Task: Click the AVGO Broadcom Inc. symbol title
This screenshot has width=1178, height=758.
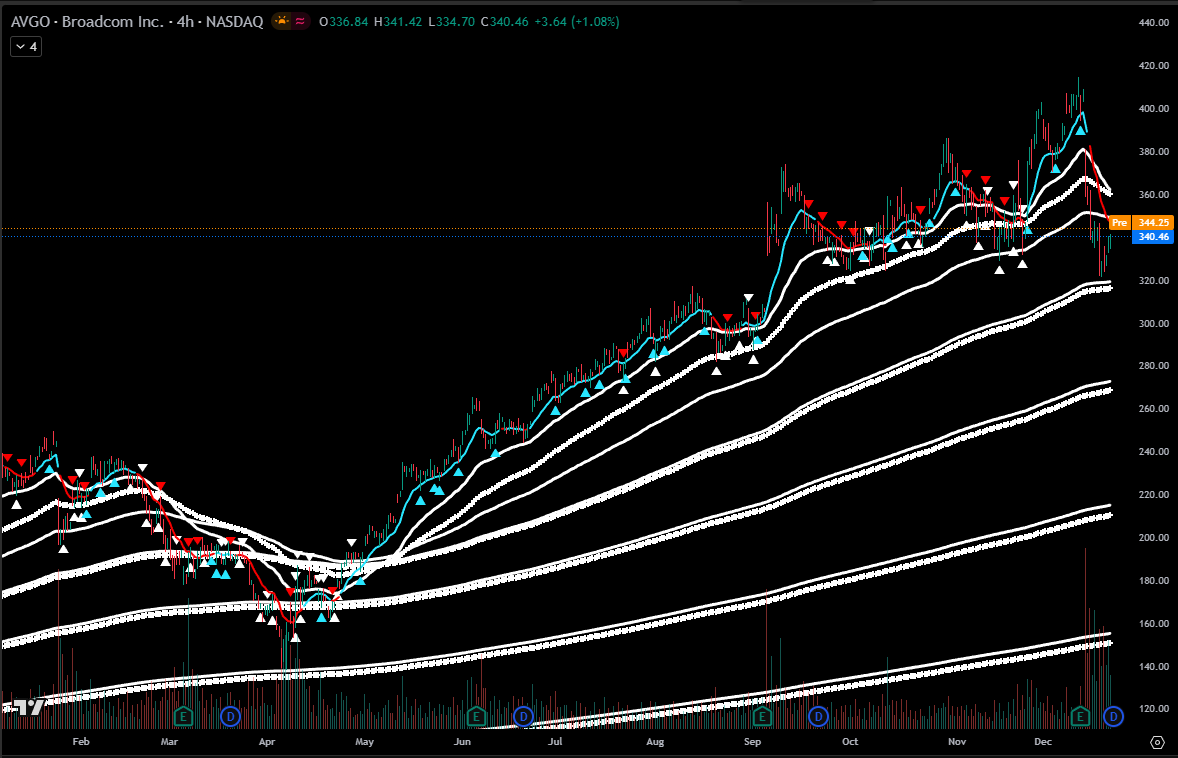Action: (137, 22)
